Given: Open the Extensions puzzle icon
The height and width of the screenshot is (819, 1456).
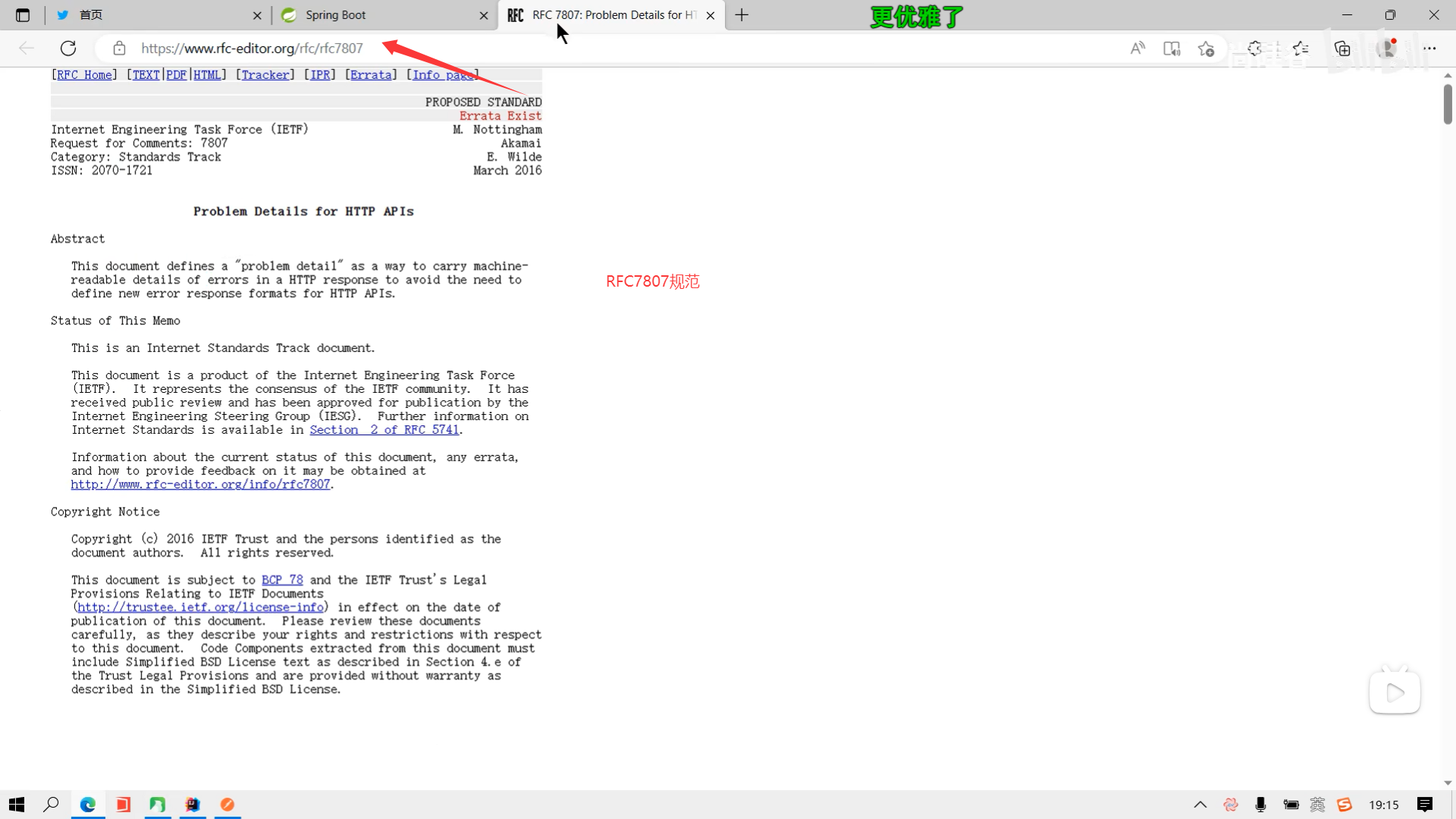Looking at the screenshot, I should pos(1255,49).
